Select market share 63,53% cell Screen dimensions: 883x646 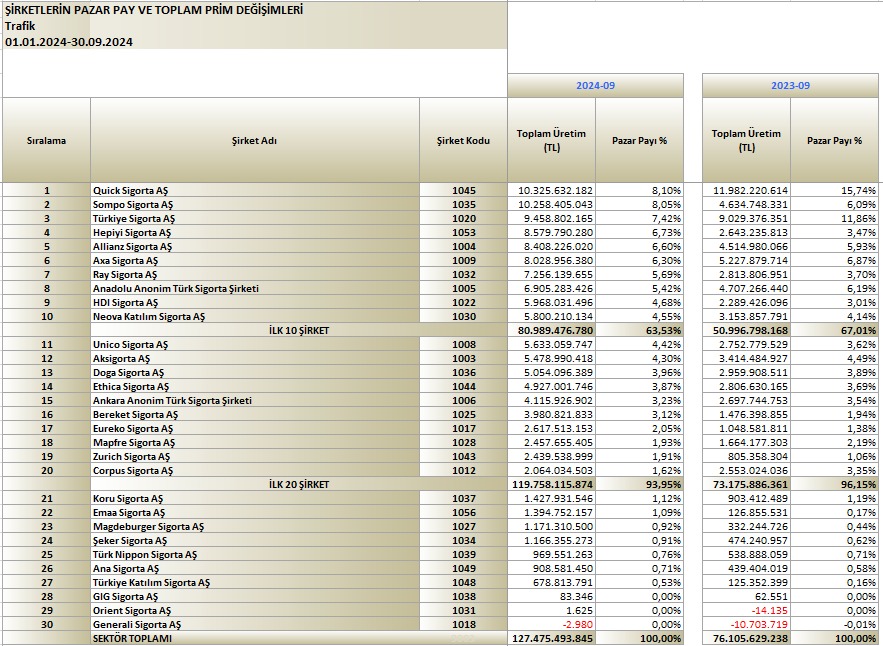coord(640,331)
